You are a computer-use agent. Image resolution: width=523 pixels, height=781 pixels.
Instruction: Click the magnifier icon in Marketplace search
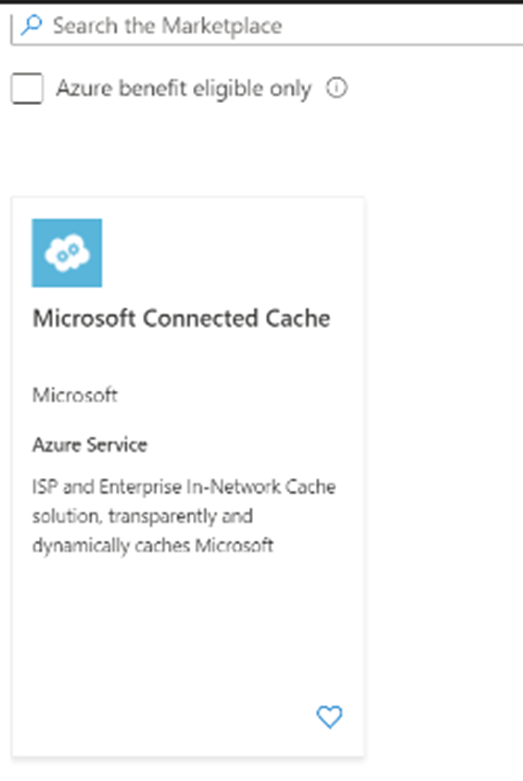[x=31, y=25]
